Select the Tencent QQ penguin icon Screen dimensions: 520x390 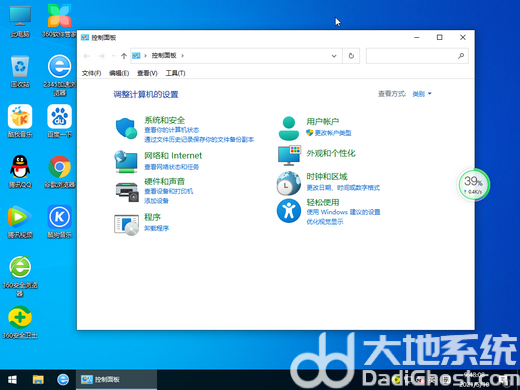point(20,171)
